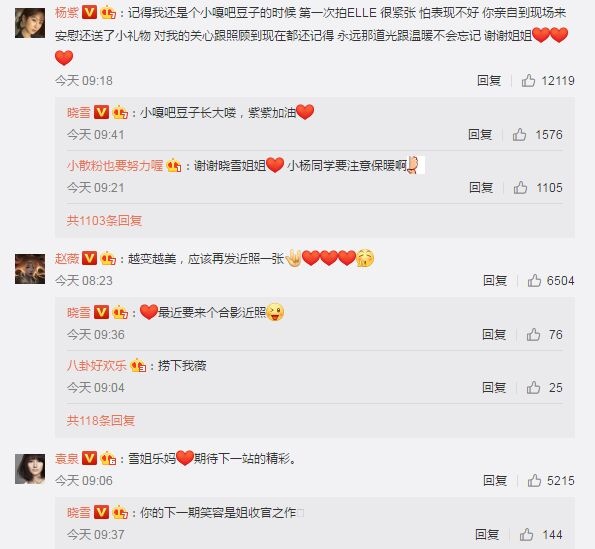Like 赵薇's comment with 6504 likes
Screen dimensions: 595x549
[x=534, y=280]
